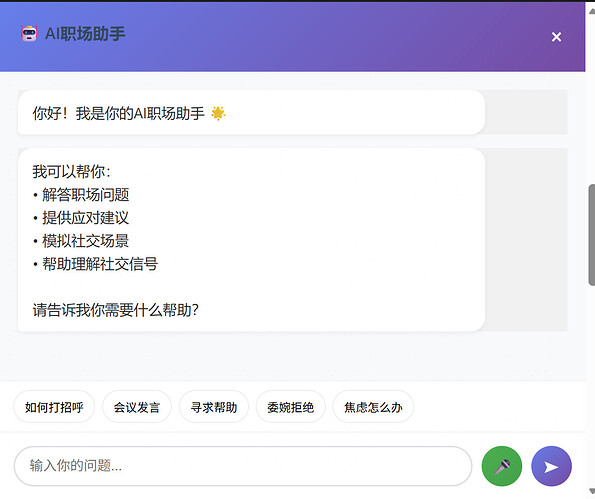Click the 提供应对建议 bullet line

[x=81, y=218]
